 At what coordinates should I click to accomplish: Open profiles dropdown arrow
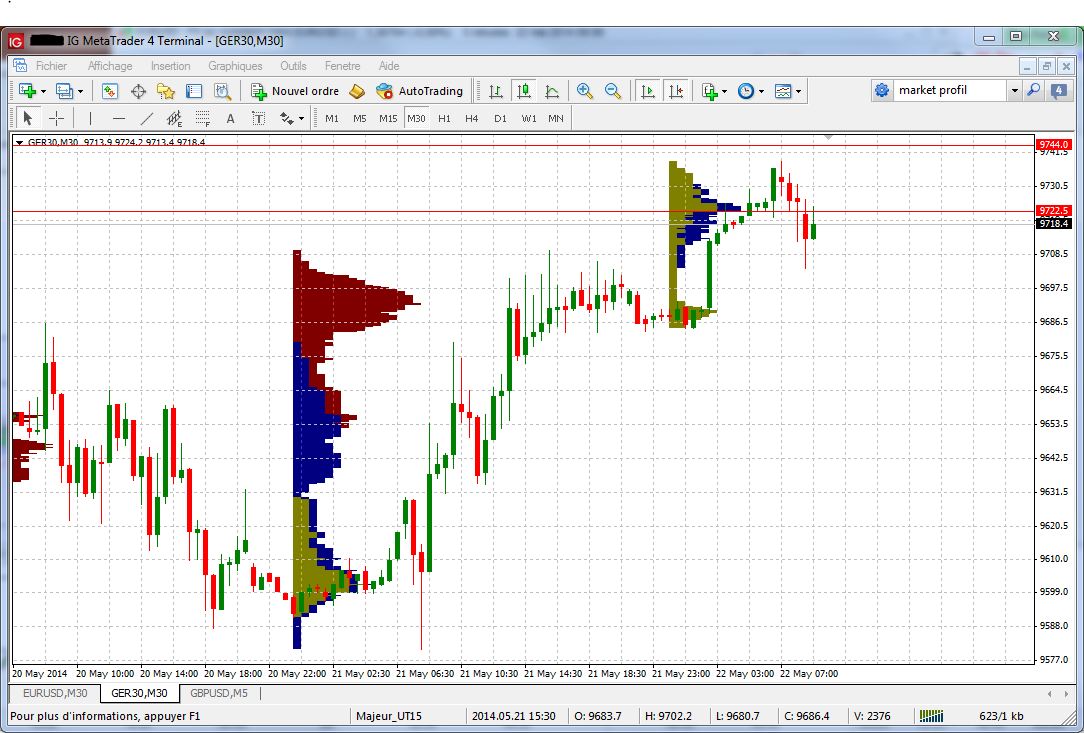pyautogui.click(x=80, y=91)
